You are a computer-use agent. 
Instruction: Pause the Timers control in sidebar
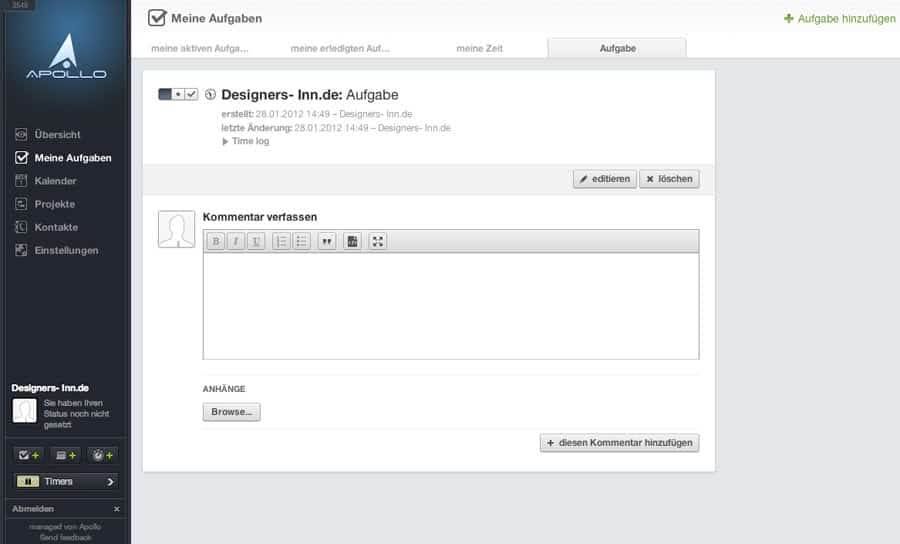click(x=28, y=481)
